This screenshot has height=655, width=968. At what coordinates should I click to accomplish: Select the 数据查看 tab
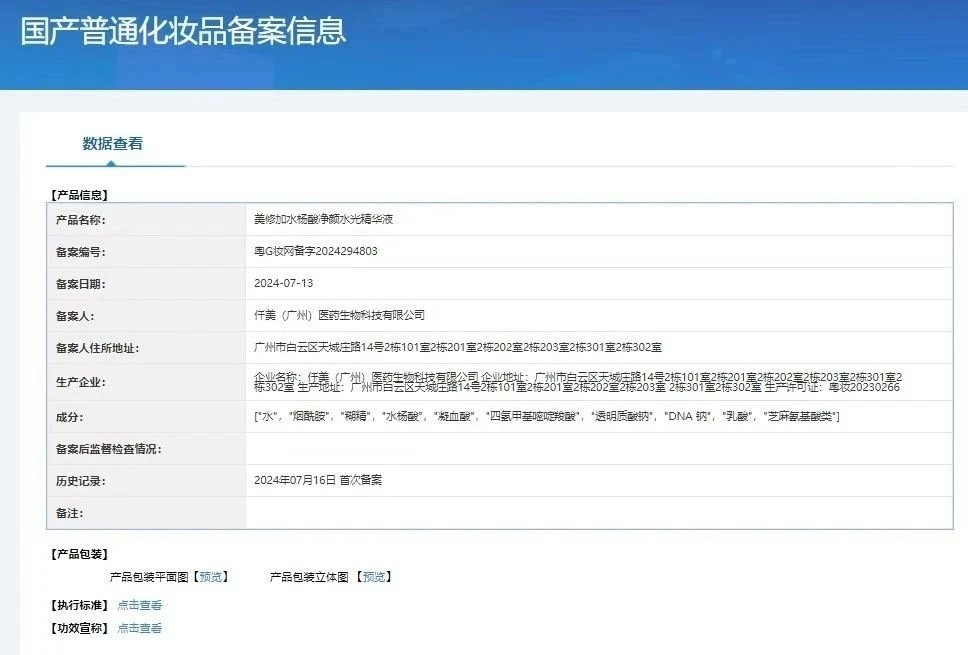(113, 144)
